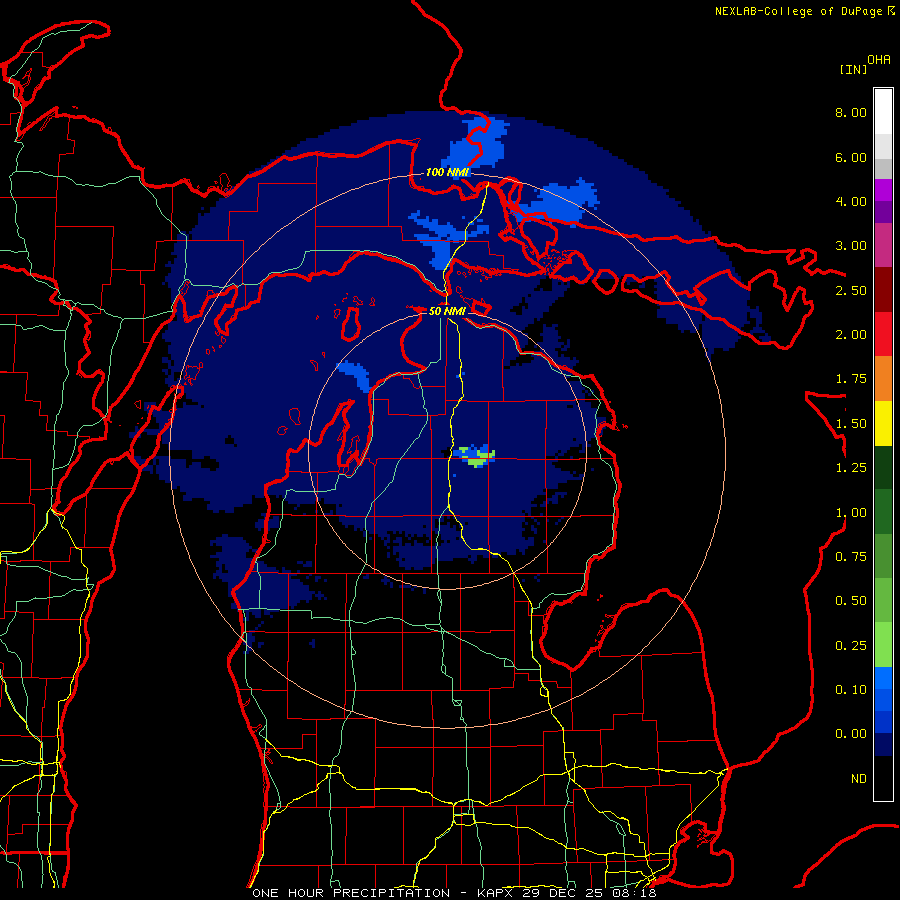Click the 3.00 legend value
The height and width of the screenshot is (900, 900).
click(851, 246)
